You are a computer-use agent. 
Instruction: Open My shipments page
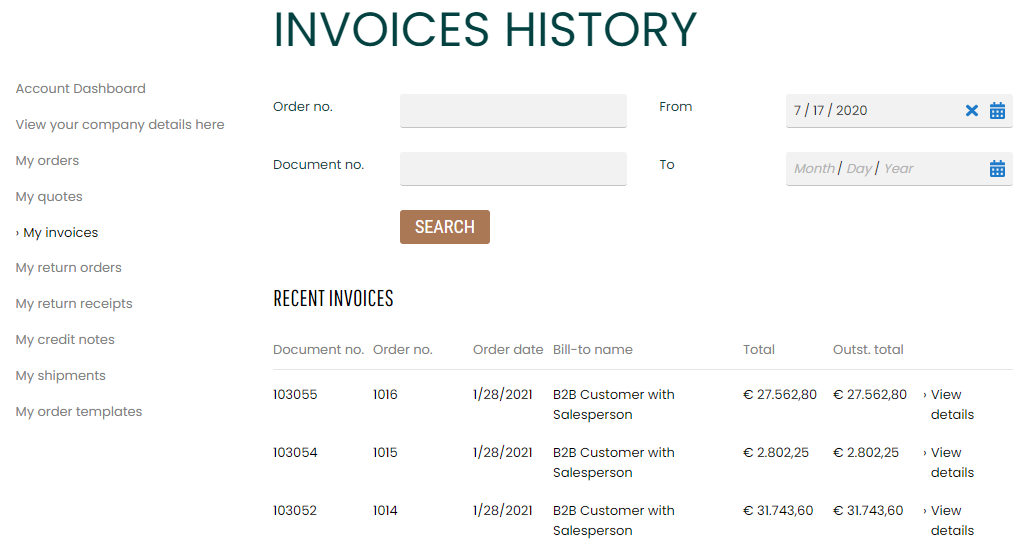[x=60, y=375]
